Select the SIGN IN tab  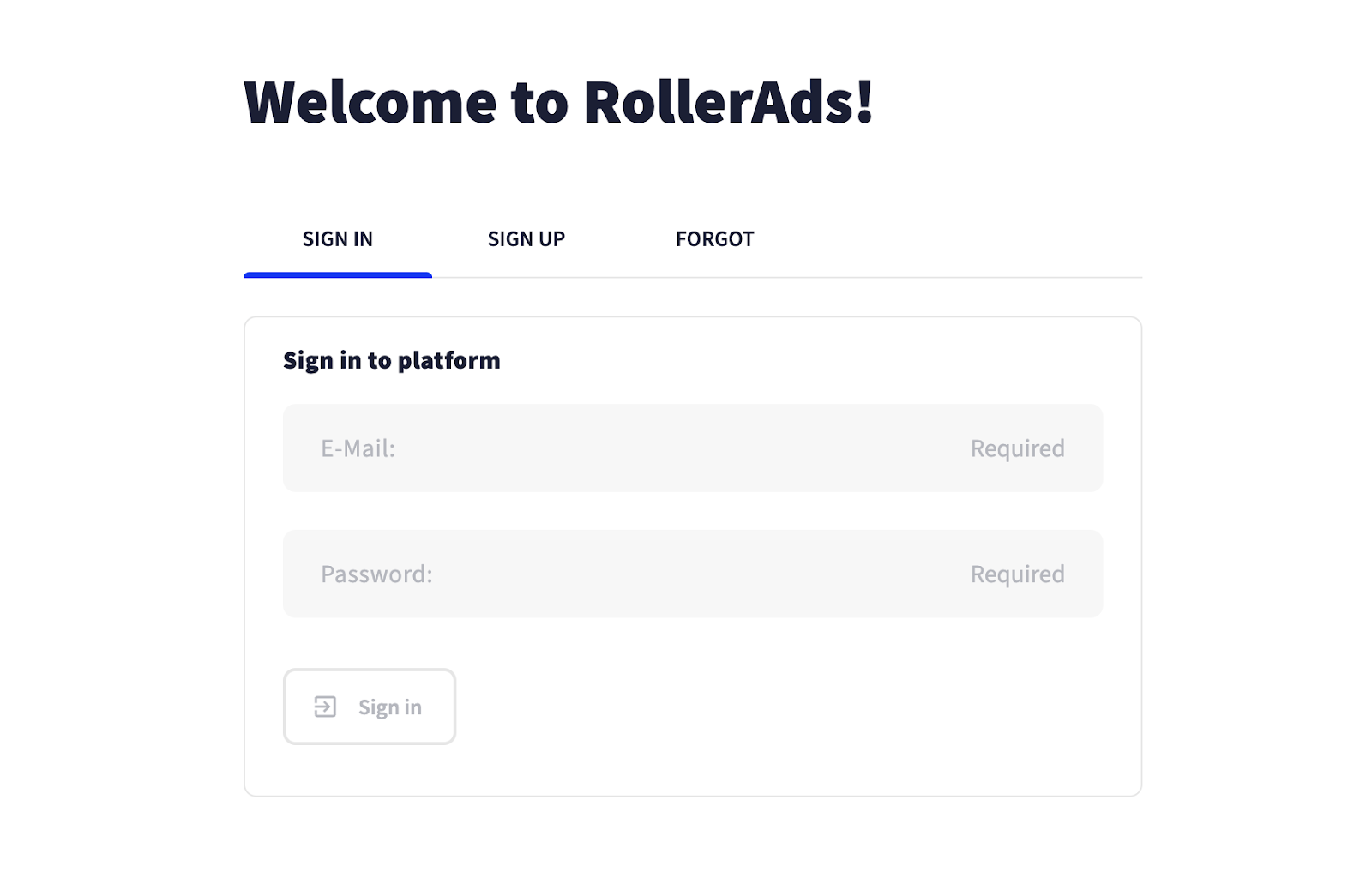337,239
